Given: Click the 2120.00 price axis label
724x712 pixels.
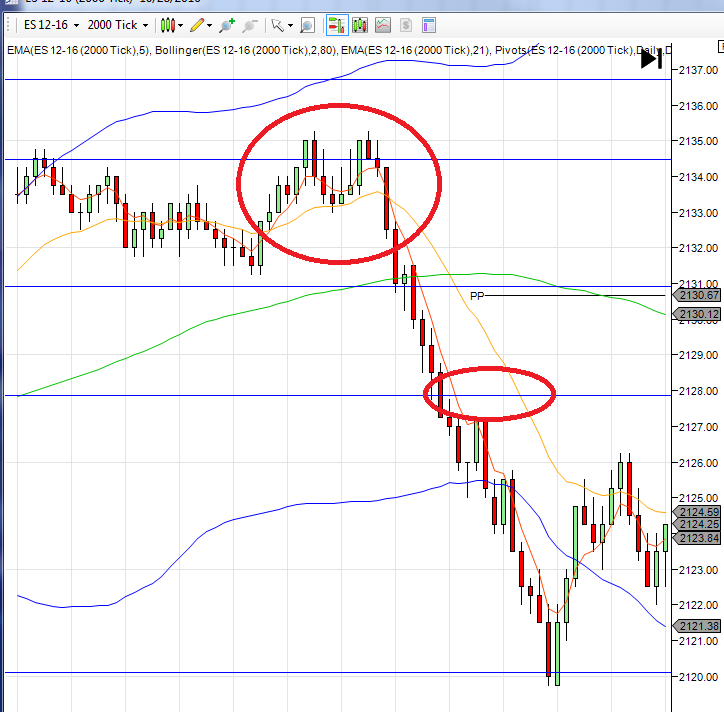Looking at the screenshot, I should 698,677.
